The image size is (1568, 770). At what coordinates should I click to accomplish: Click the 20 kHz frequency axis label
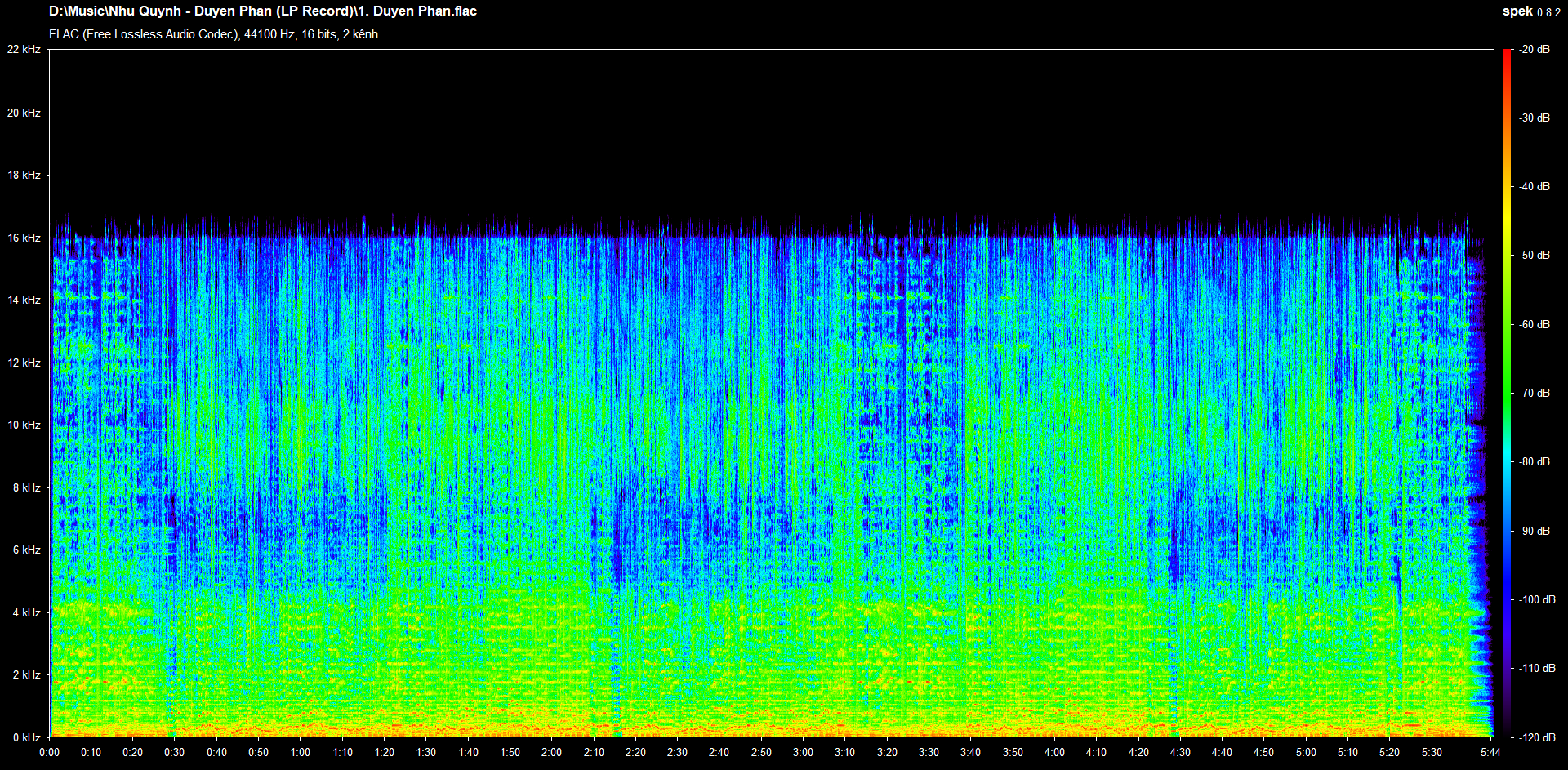(24, 113)
